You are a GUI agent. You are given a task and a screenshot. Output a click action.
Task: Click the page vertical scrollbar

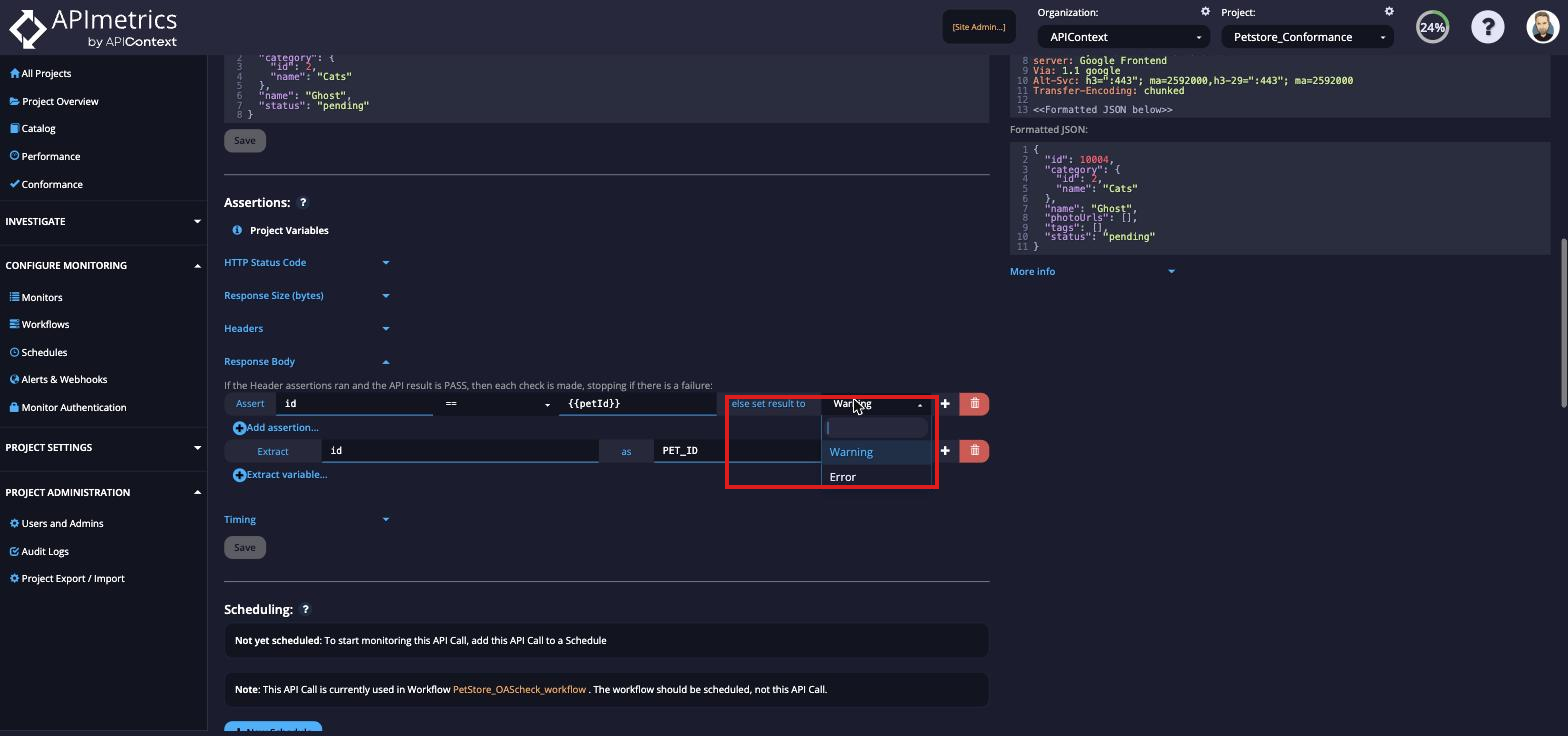(x=1564, y=322)
